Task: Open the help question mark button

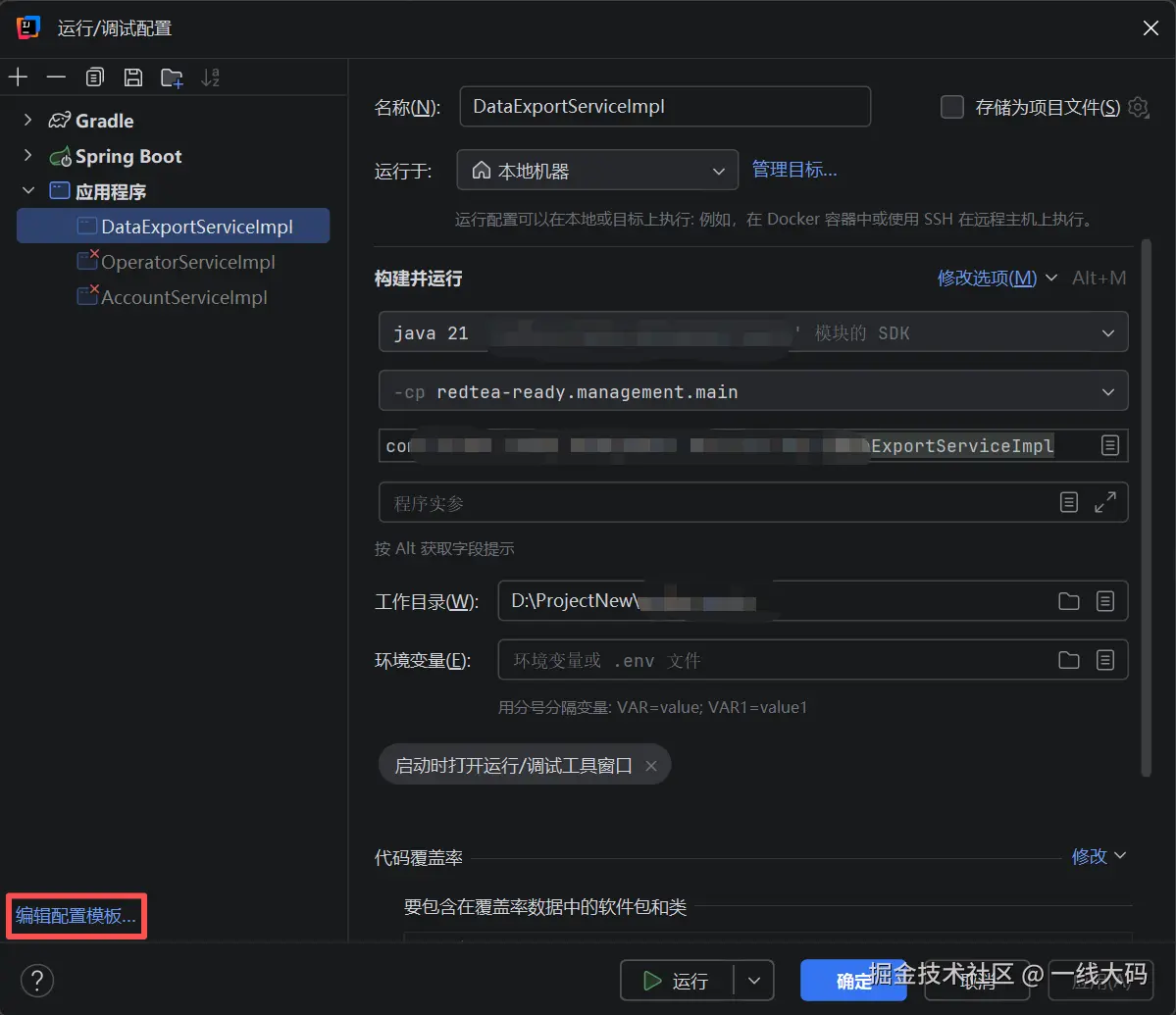Action: (x=36, y=980)
